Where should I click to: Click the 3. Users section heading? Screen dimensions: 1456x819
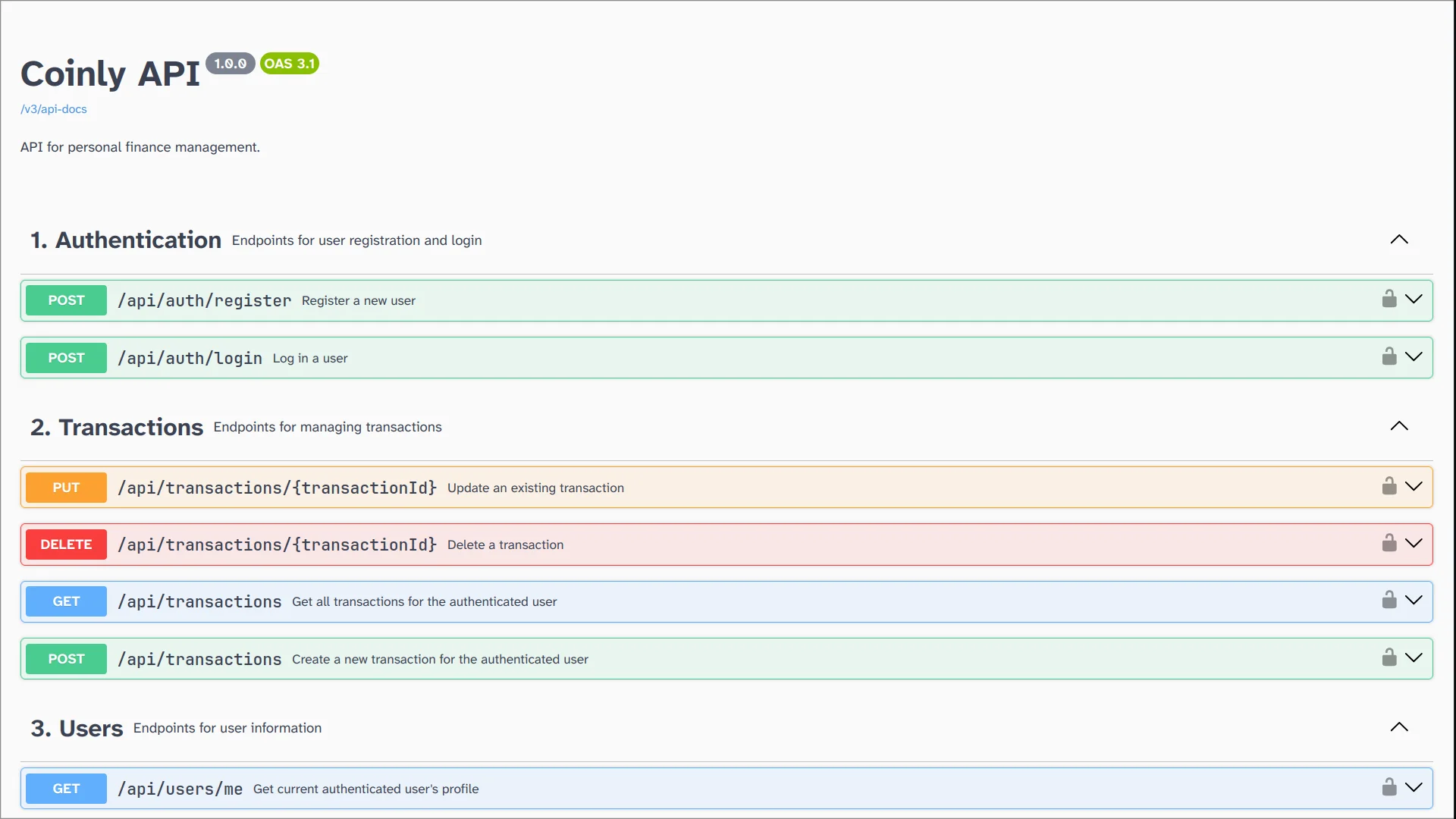click(77, 728)
